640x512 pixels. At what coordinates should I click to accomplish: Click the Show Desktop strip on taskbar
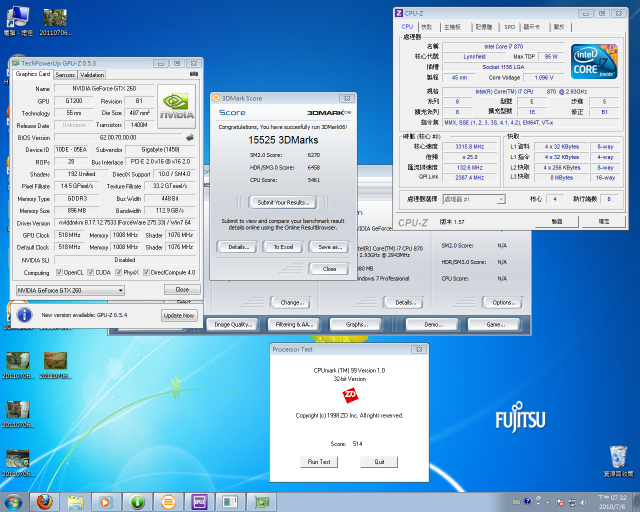pos(636,502)
